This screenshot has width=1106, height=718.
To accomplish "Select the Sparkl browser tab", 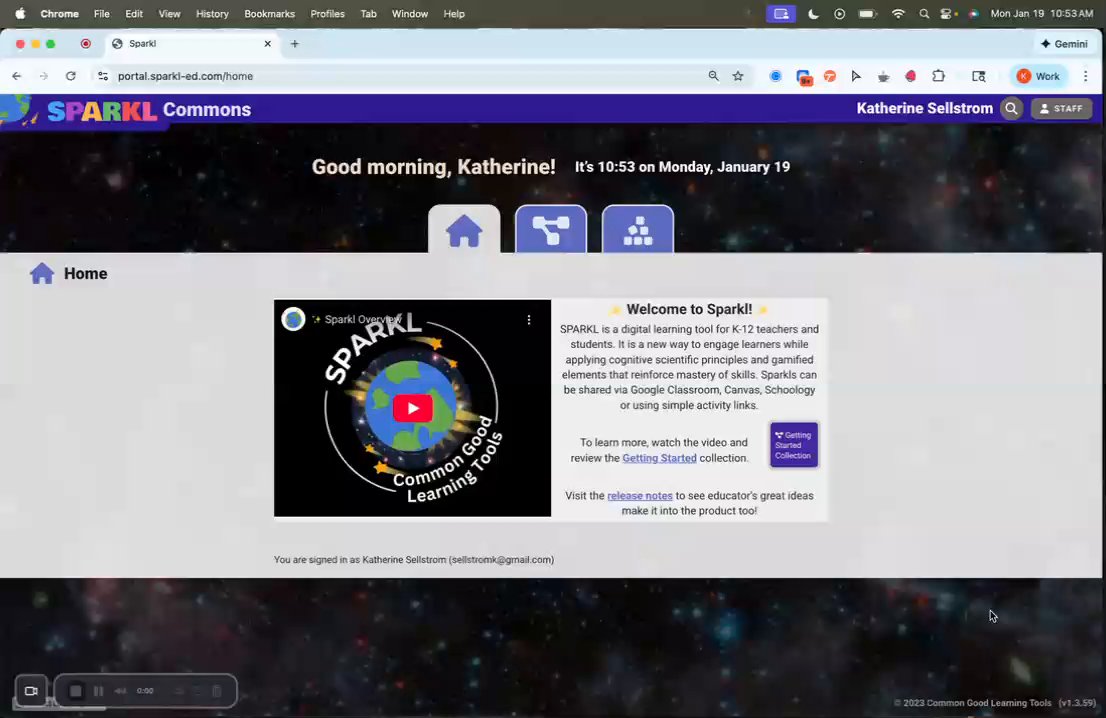I will tap(190, 44).
